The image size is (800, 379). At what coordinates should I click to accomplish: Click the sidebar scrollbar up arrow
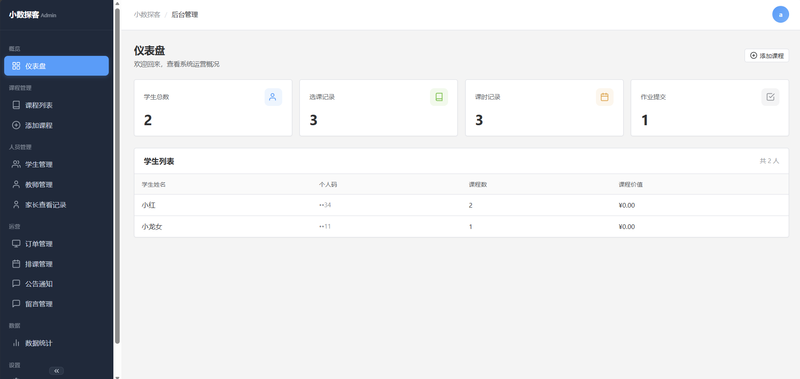click(x=117, y=3)
